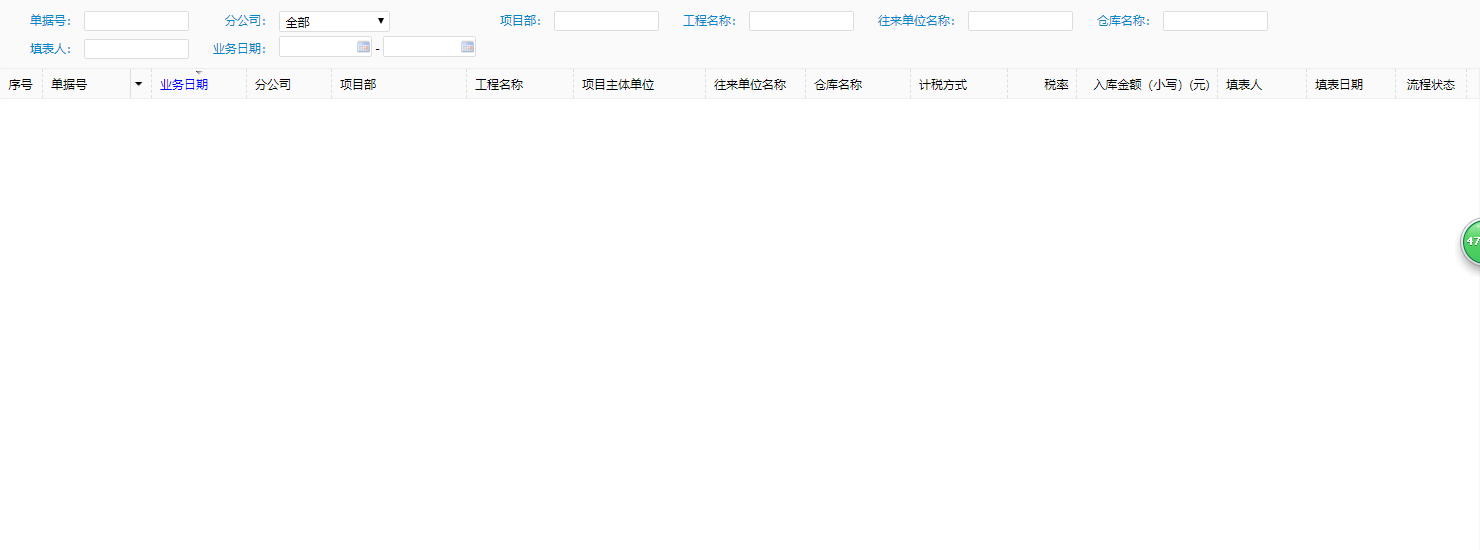Open the 分公司 dropdown set to 全部
1480x550 pixels.
334,21
